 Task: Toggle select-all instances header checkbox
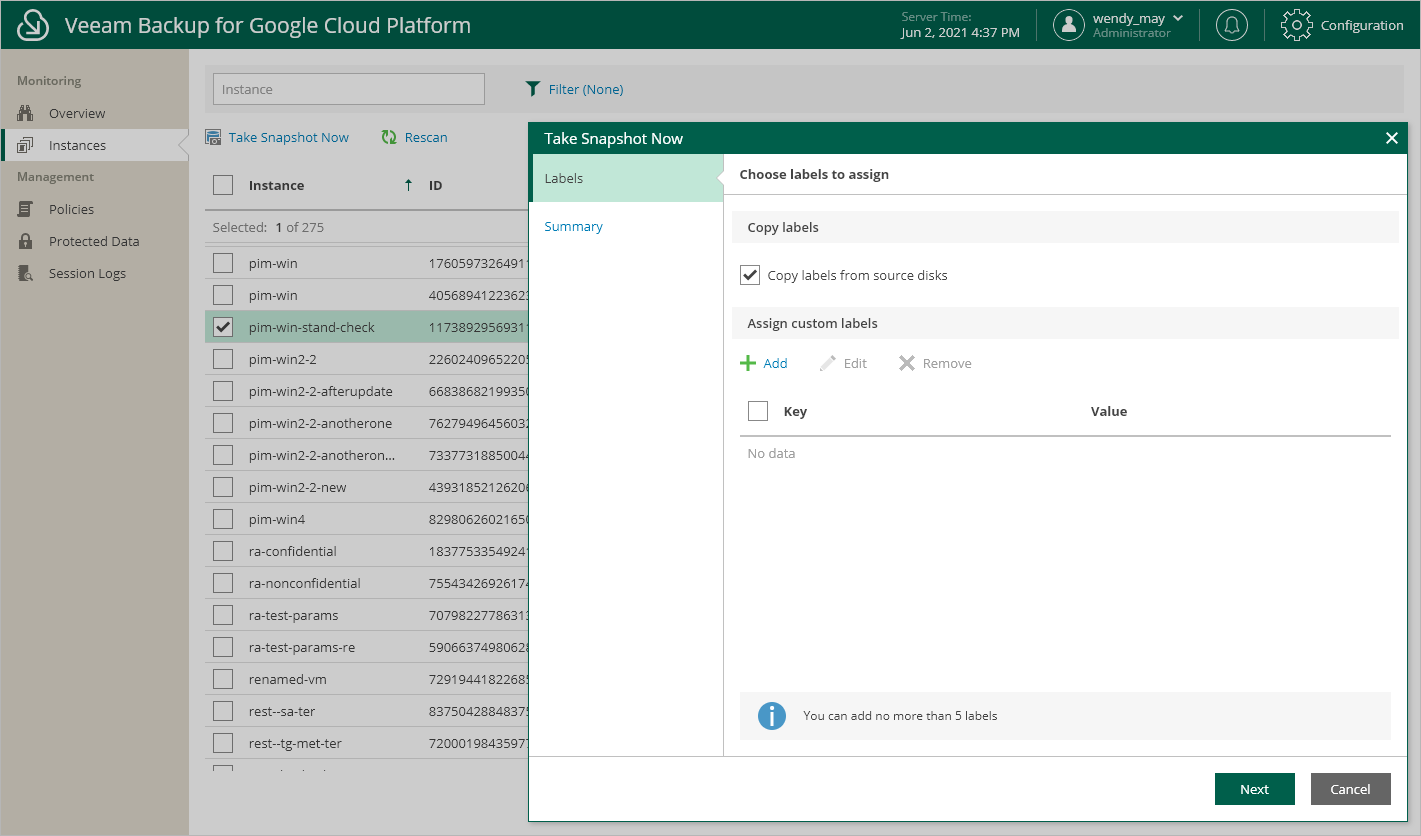[x=223, y=185]
